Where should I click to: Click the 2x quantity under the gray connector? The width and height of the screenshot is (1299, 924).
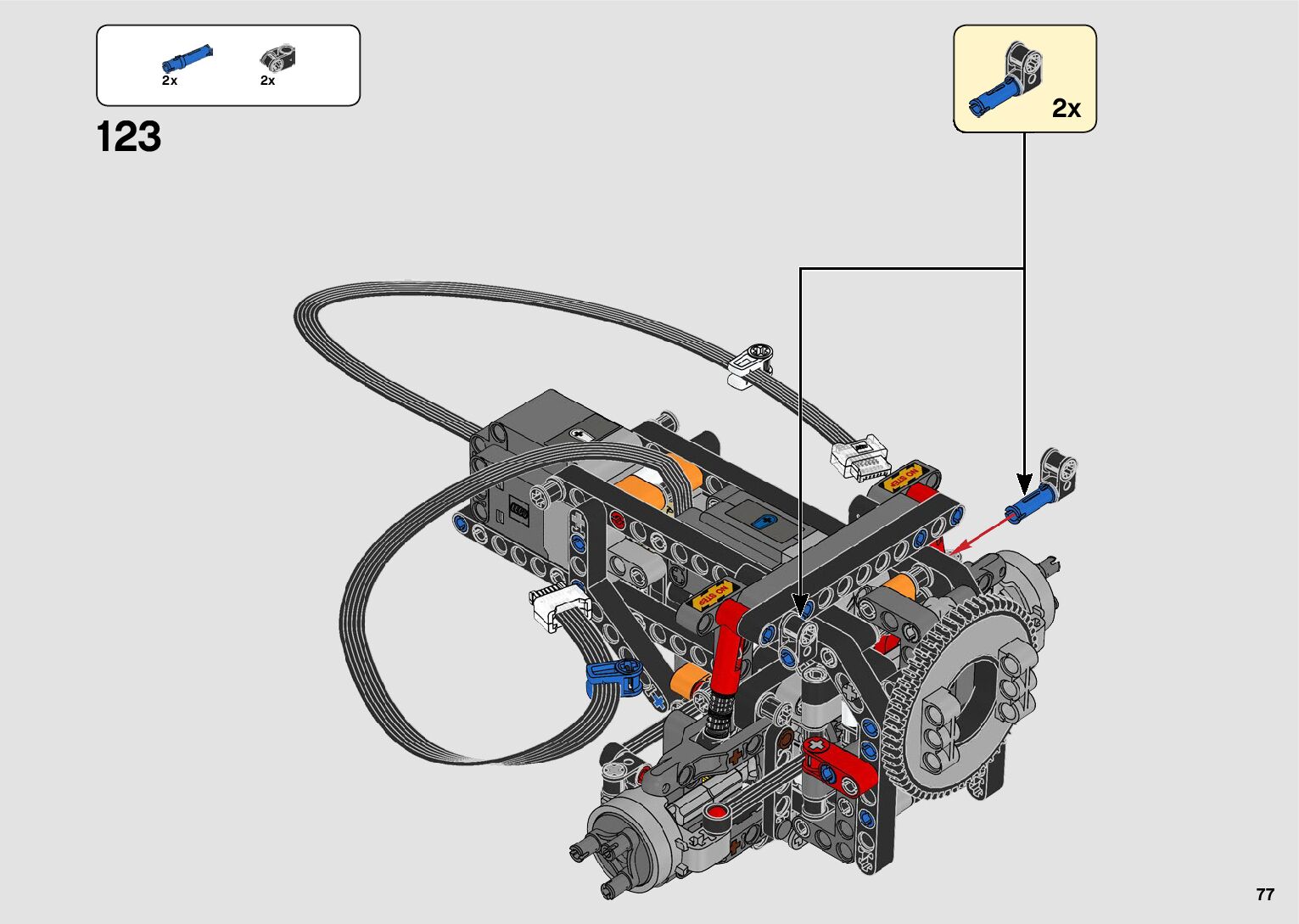coord(267,81)
